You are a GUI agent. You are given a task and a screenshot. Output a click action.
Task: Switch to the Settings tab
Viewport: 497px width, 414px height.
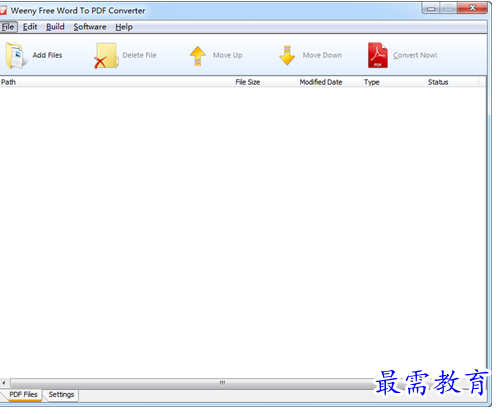(x=61, y=395)
